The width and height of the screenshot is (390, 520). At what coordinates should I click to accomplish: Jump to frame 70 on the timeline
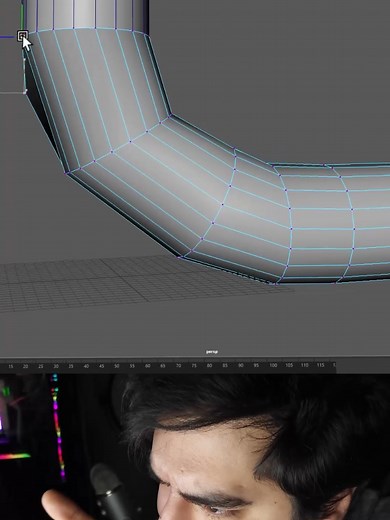click(179, 366)
